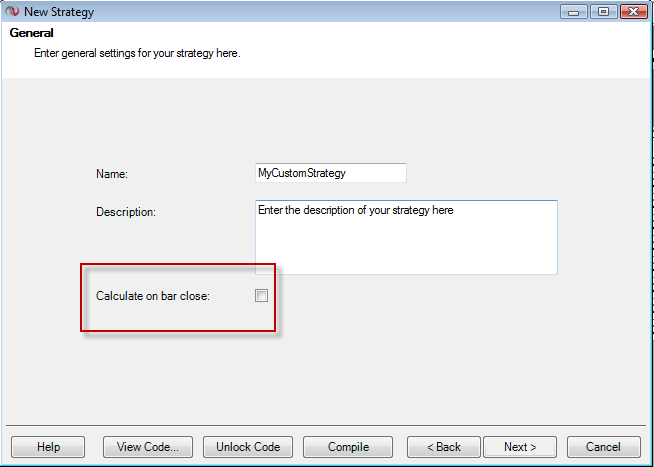Screen dimensions: 654x467
Task: Click inside the Description text box
Action: click(x=406, y=237)
